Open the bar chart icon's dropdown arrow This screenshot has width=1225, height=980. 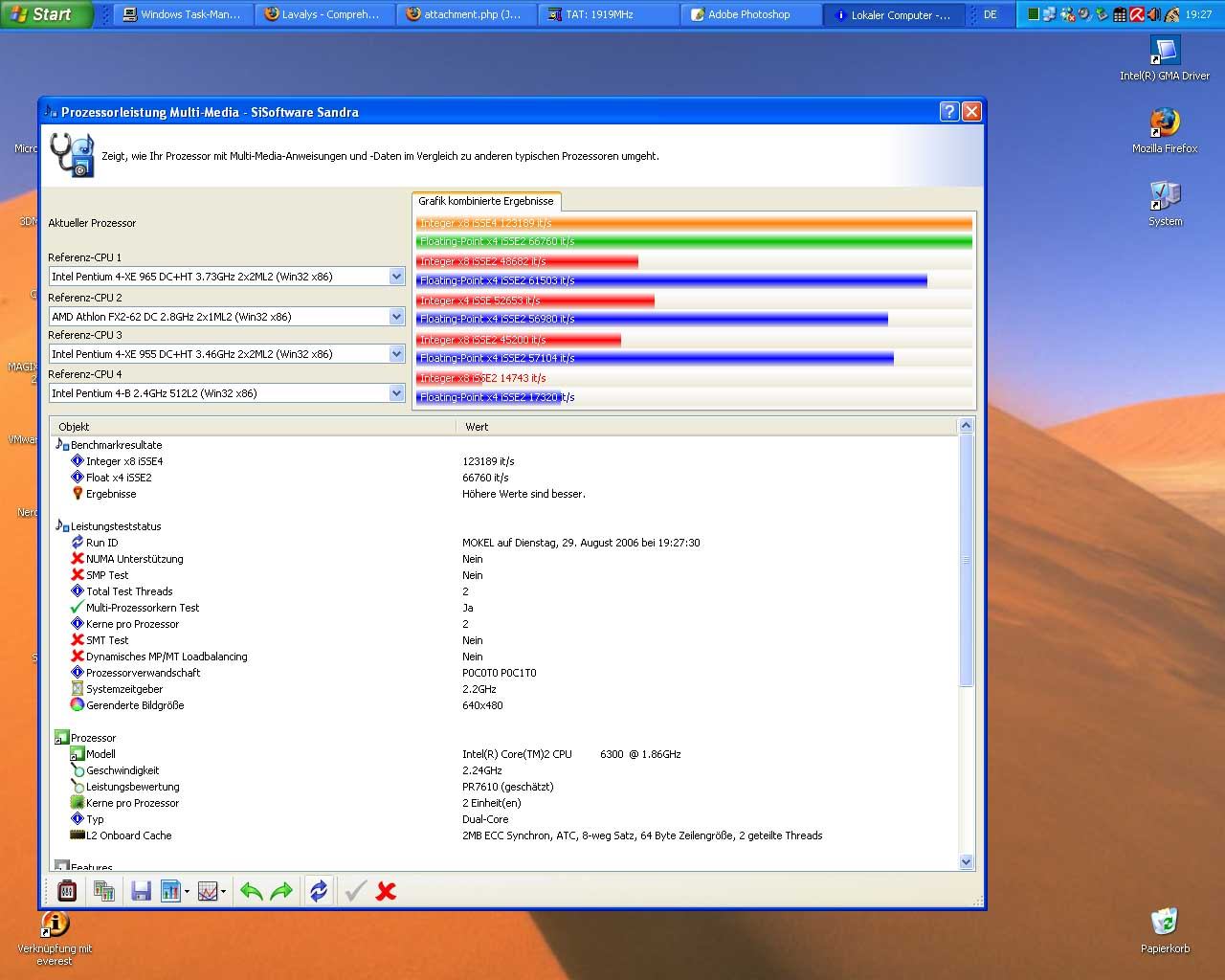pyautogui.click(x=187, y=892)
